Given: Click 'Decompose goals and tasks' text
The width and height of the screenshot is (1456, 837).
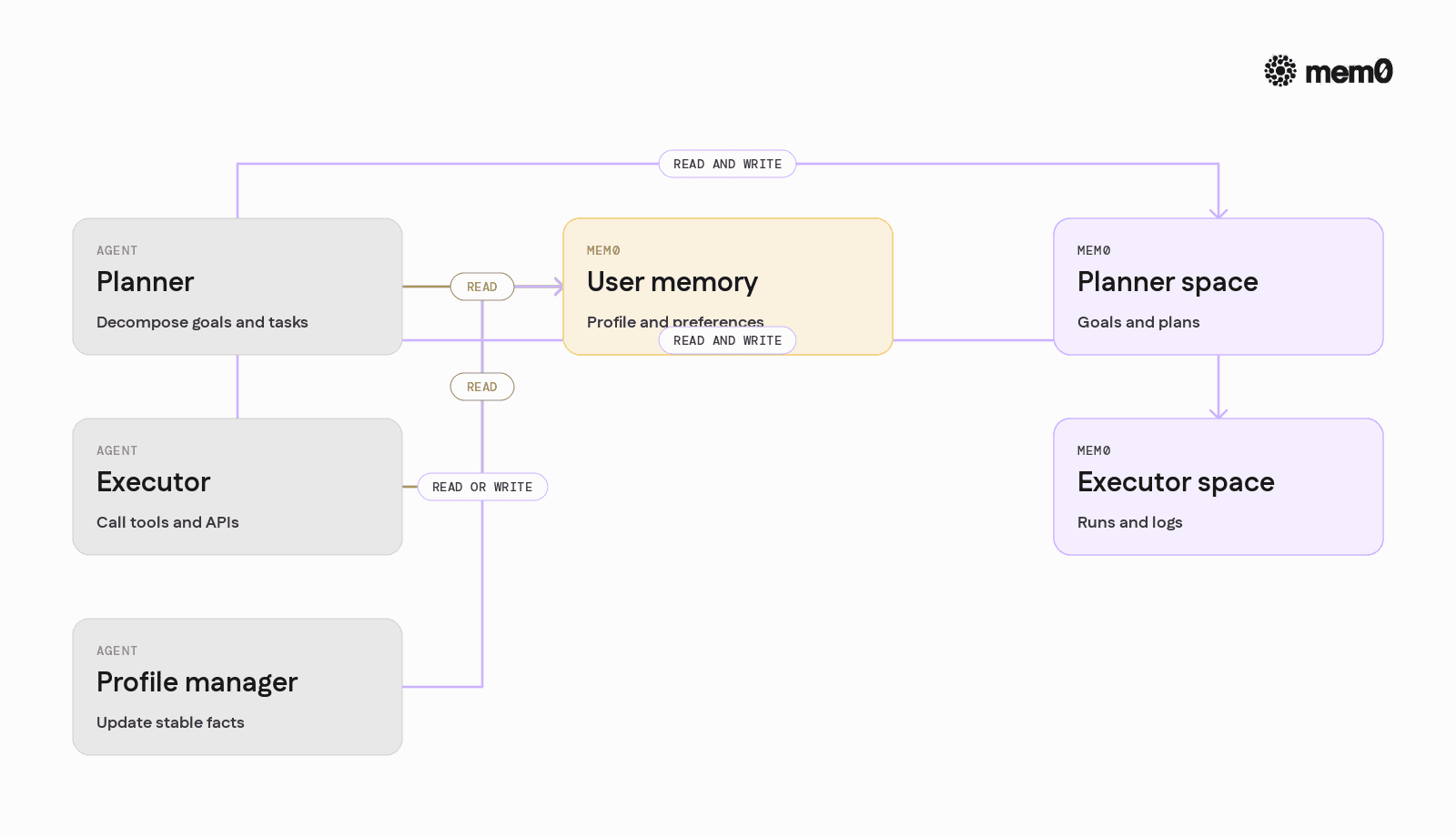Looking at the screenshot, I should (x=202, y=322).
